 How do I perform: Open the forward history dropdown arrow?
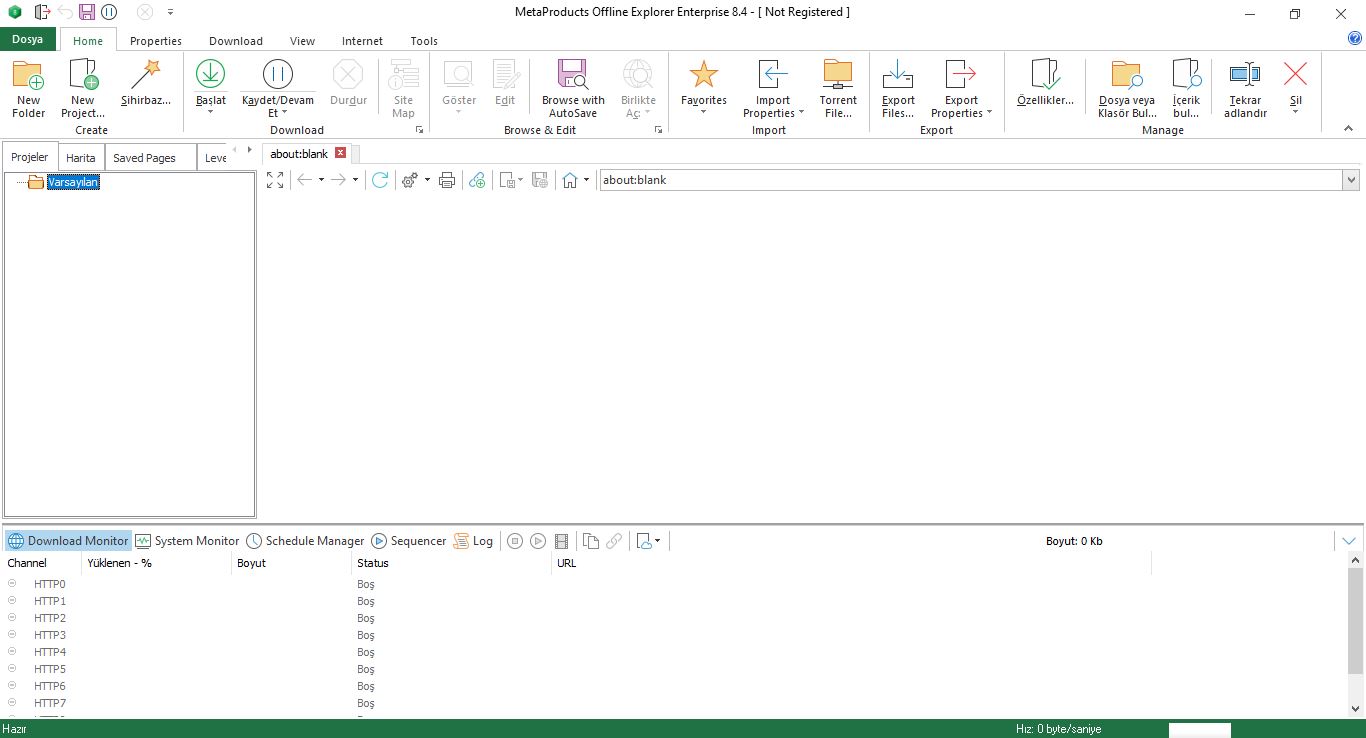pyautogui.click(x=355, y=180)
